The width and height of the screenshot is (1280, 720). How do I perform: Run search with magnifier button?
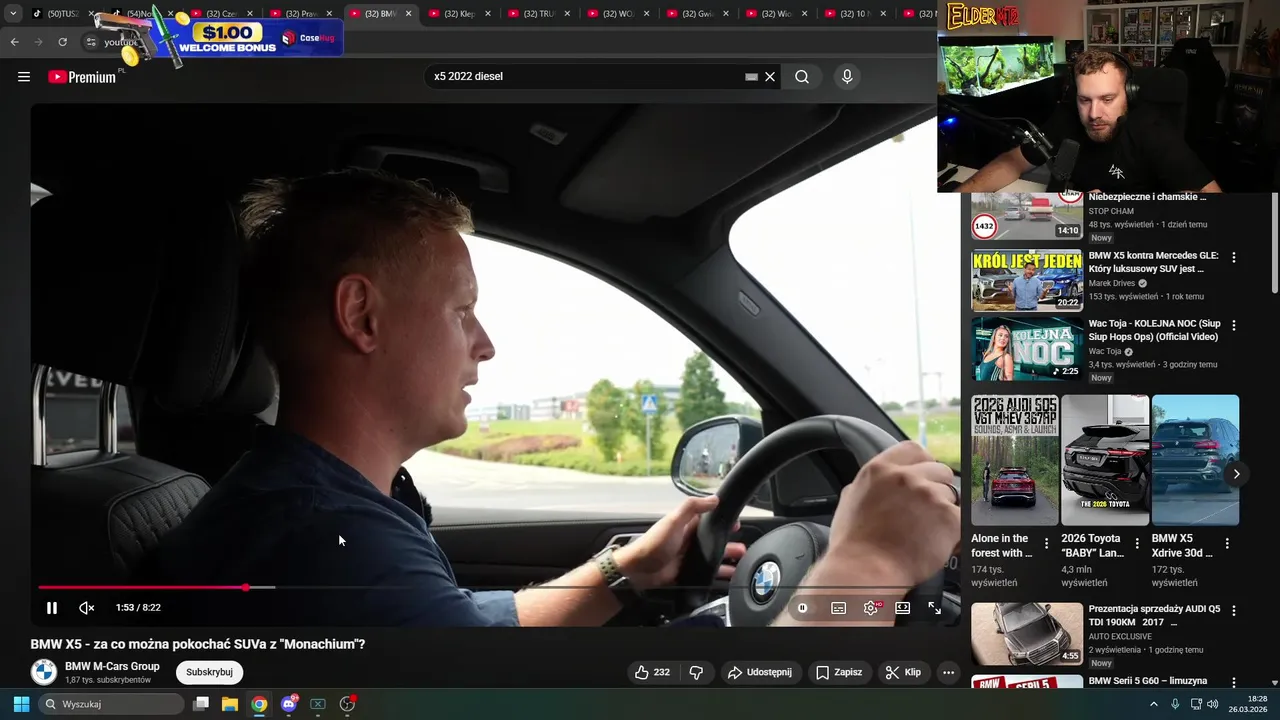[802, 77]
